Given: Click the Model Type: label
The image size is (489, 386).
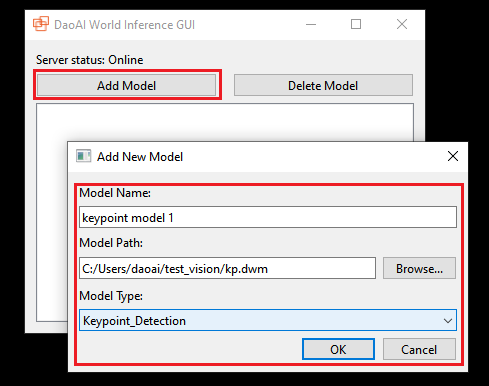Looking at the screenshot, I should point(111,296).
